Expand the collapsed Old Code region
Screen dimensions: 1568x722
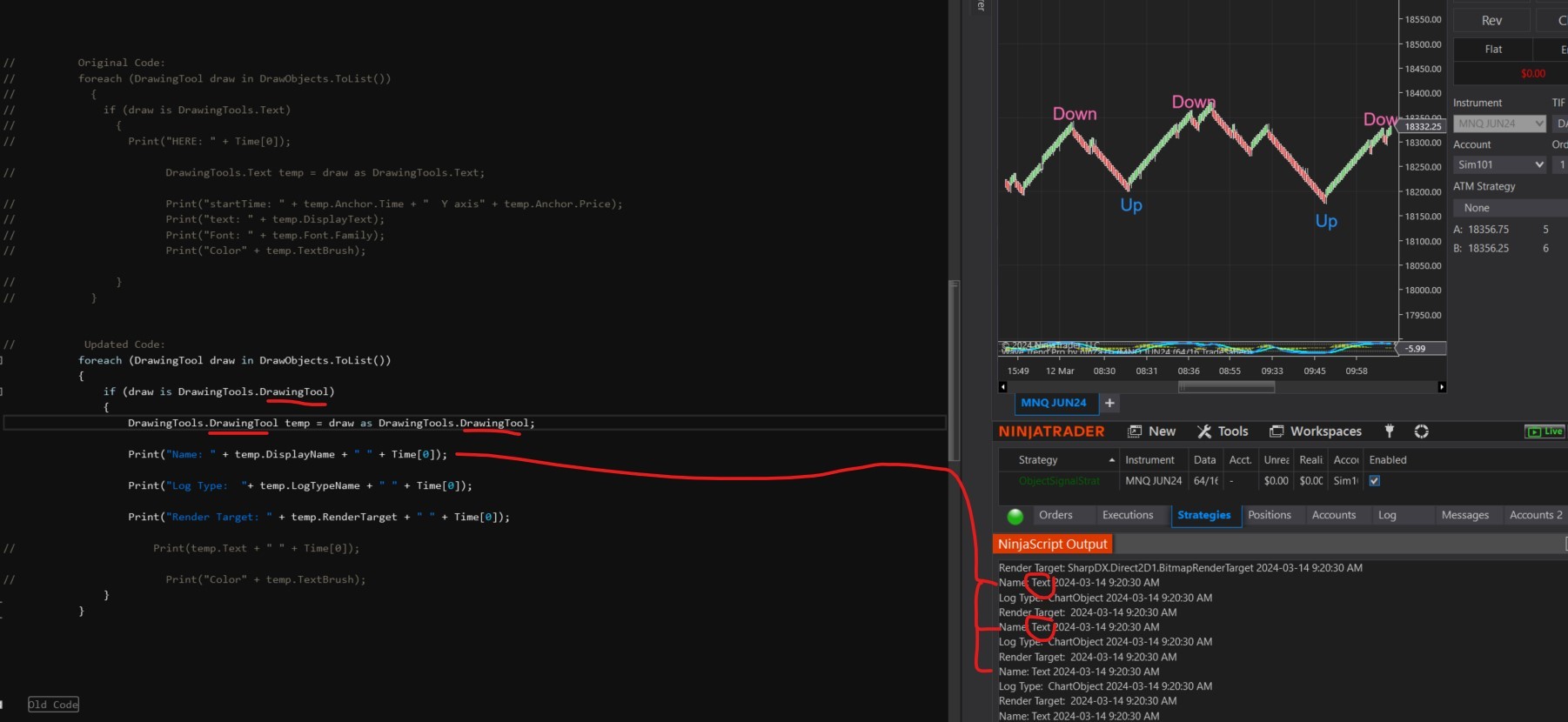pos(53,705)
